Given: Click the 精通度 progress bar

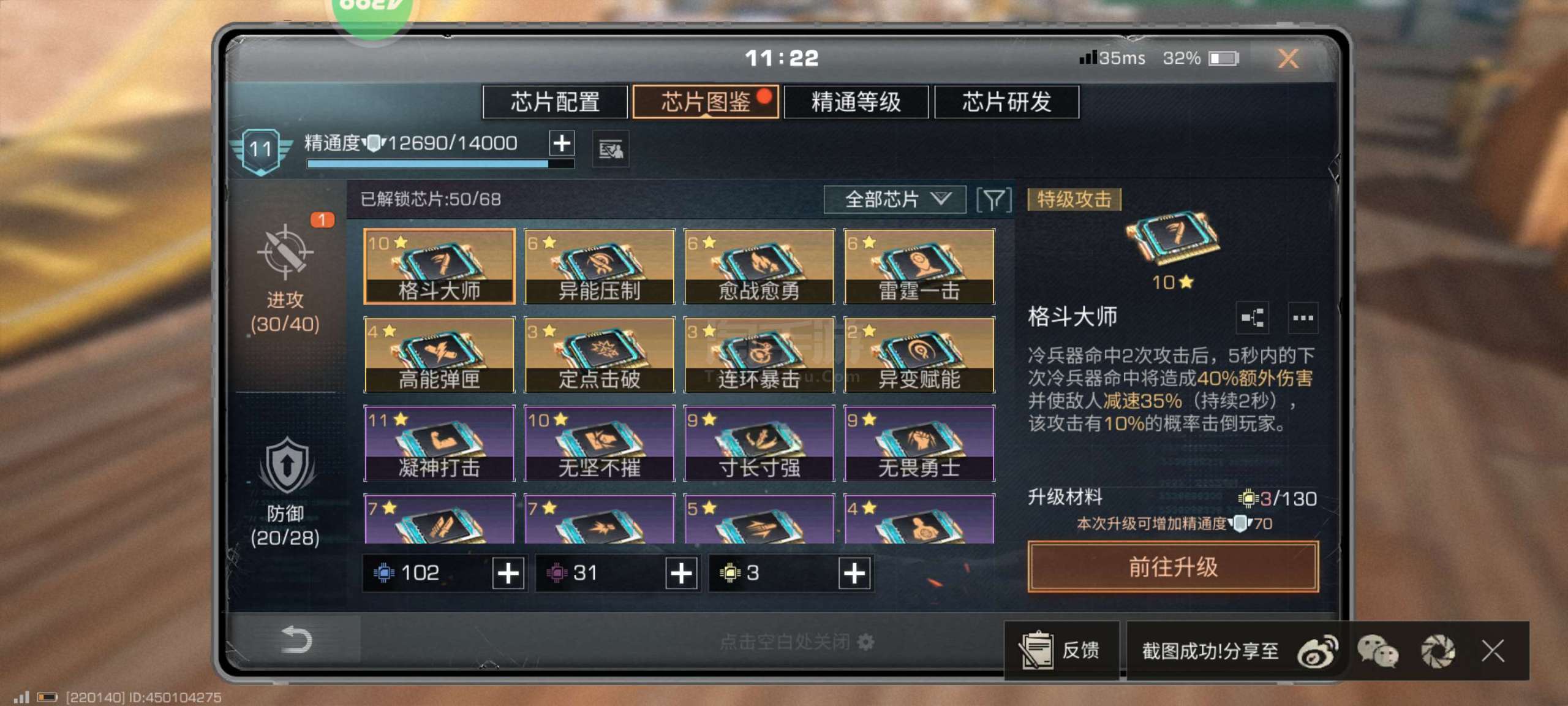Looking at the screenshot, I should pos(440,164).
